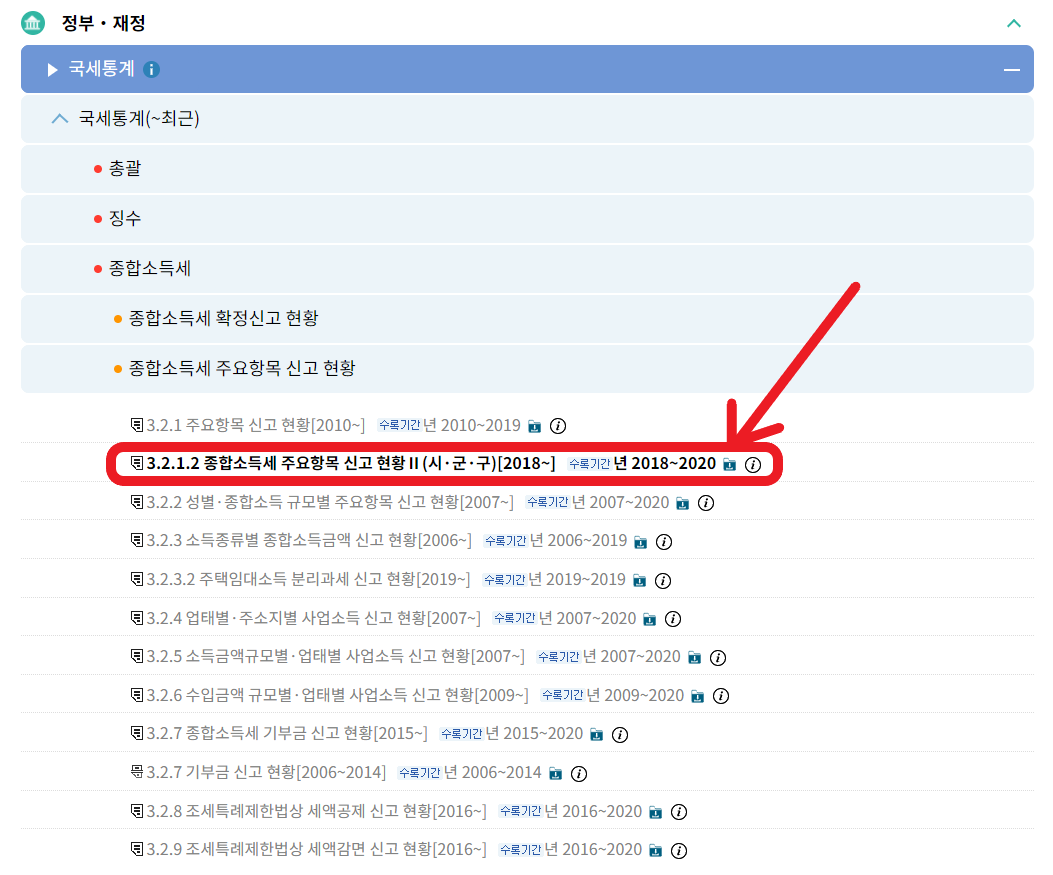Image resolution: width=1053 pixels, height=875 pixels.
Task: Open table 3.2.8 조세특례제한법상 세액공제 신고 현황
Action: (316, 811)
